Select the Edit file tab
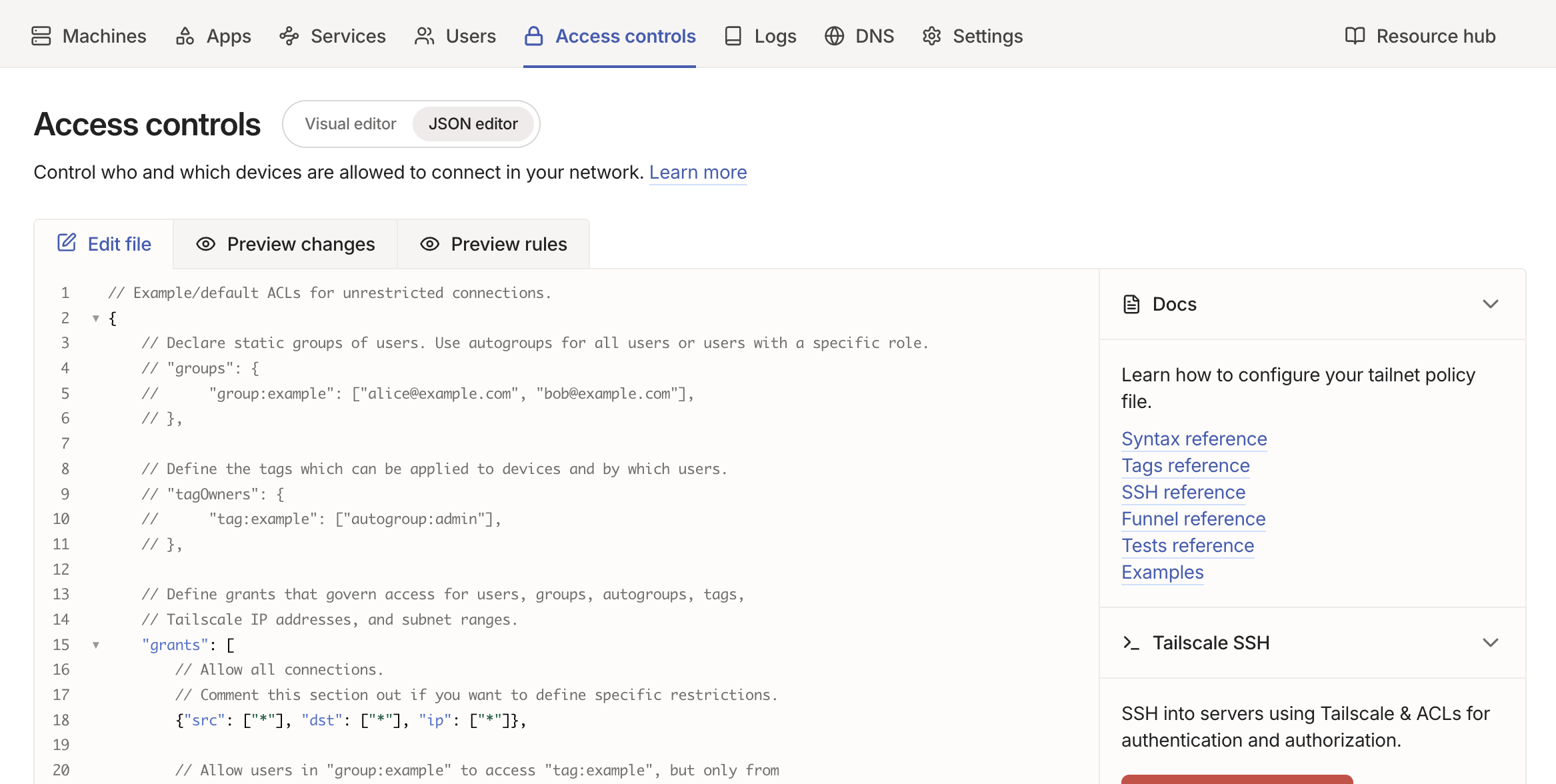 point(105,245)
